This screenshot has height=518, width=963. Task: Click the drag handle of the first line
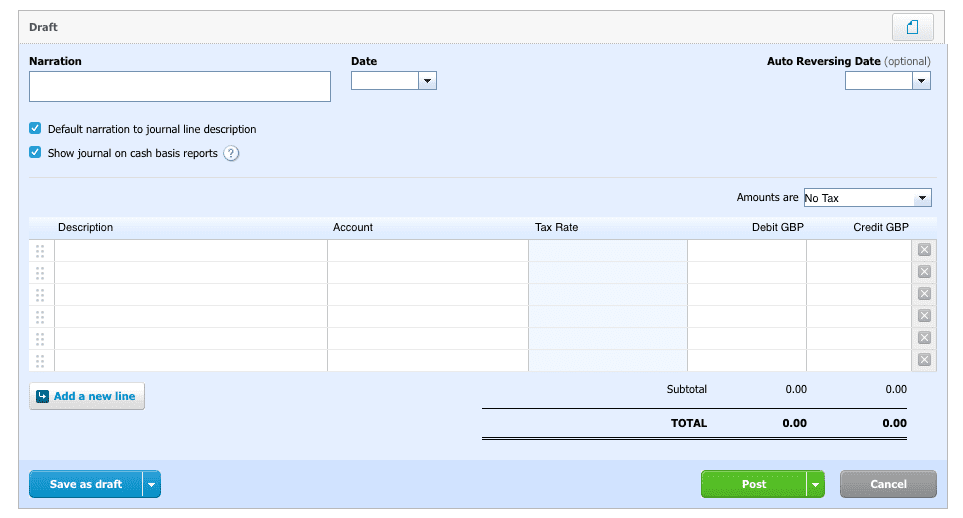pyautogui.click(x=40, y=251)
